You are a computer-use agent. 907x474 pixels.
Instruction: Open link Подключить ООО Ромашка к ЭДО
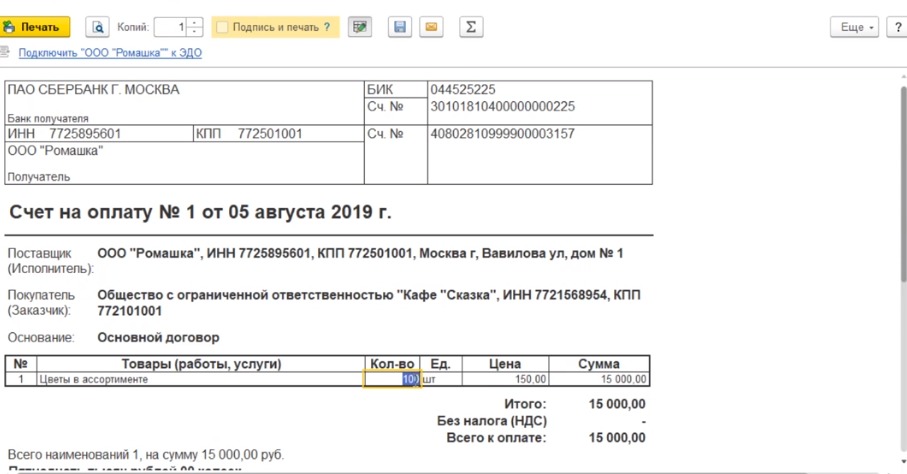(x=110, y=53)
